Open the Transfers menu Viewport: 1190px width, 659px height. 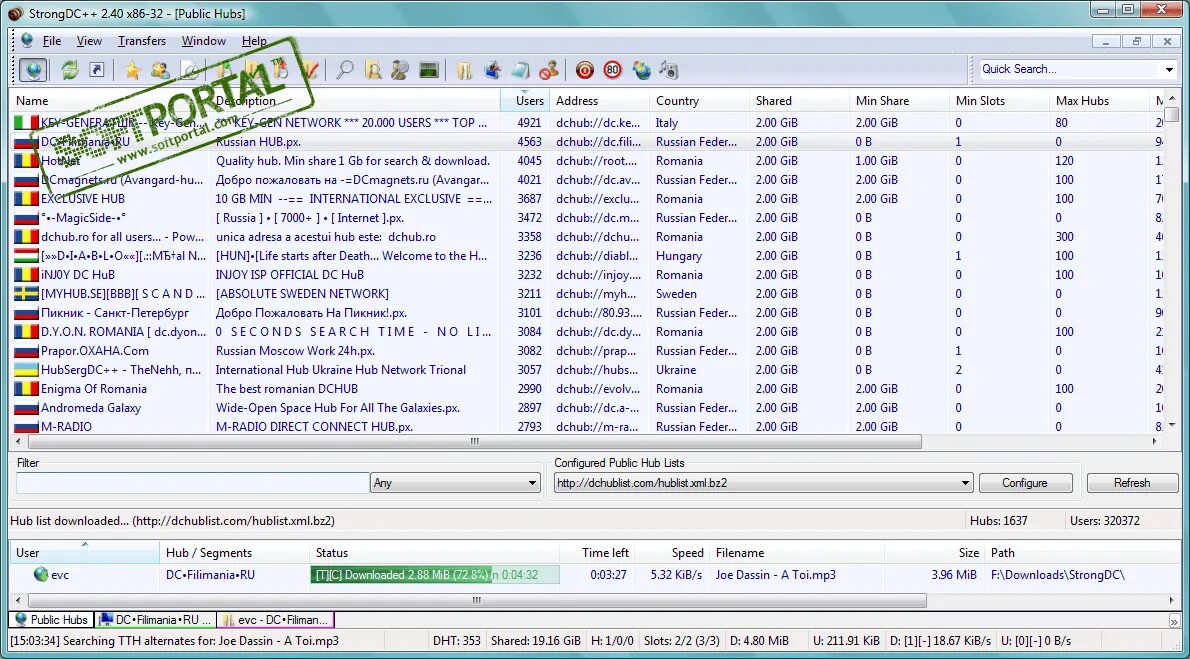[x=141, y=41]
